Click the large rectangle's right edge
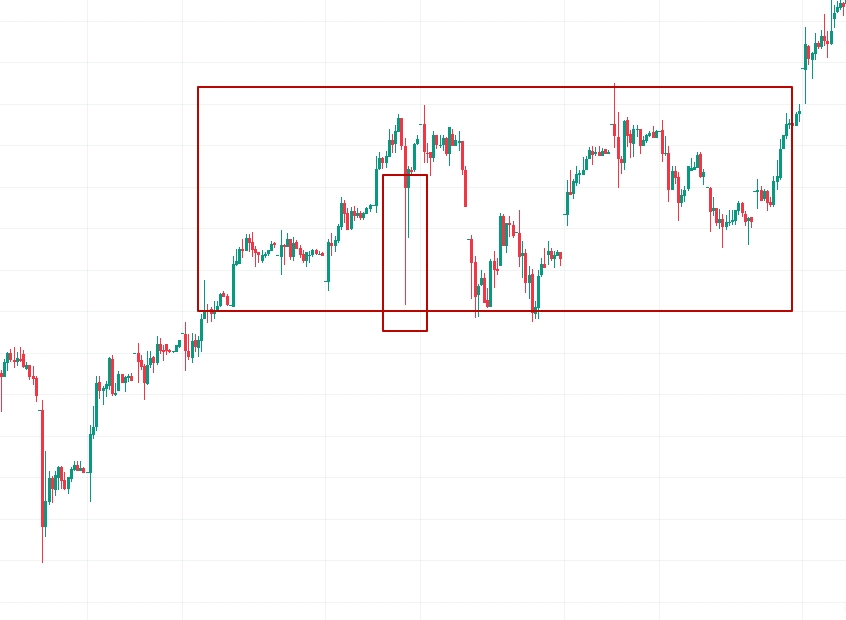846x620 pixels. [792, 200]
